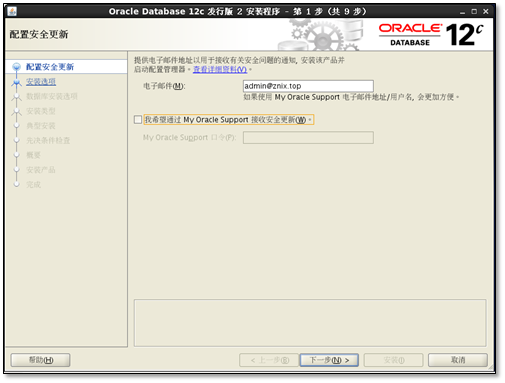
Task: Click step bullet icon beside 安装选项
Action: [16, 82]
